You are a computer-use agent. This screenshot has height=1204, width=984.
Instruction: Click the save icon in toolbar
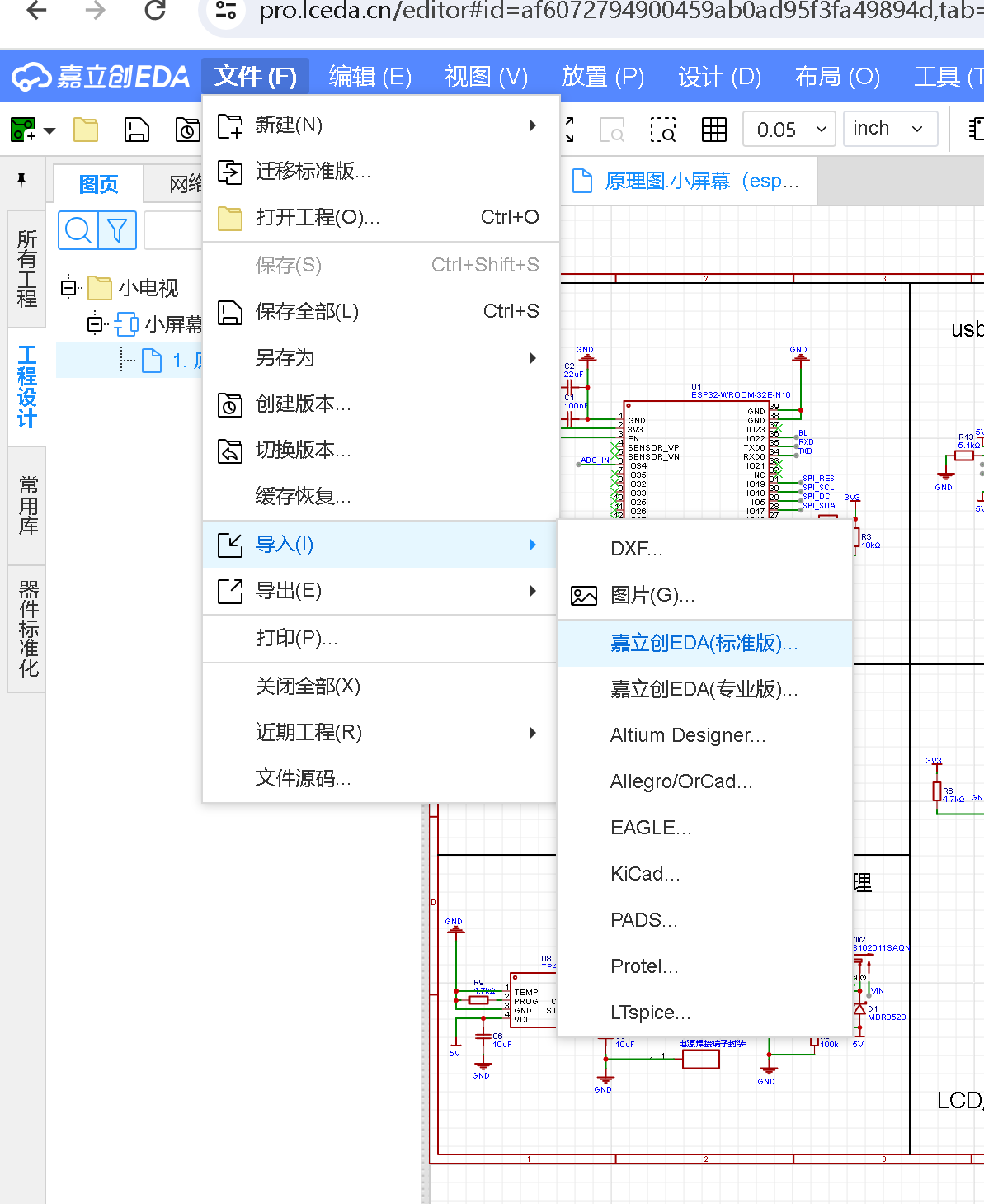(x=136, y=130)
